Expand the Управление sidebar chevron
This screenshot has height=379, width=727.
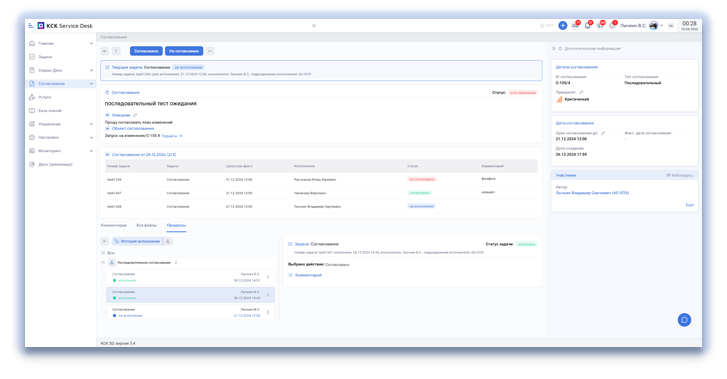(x=91, y=124)
